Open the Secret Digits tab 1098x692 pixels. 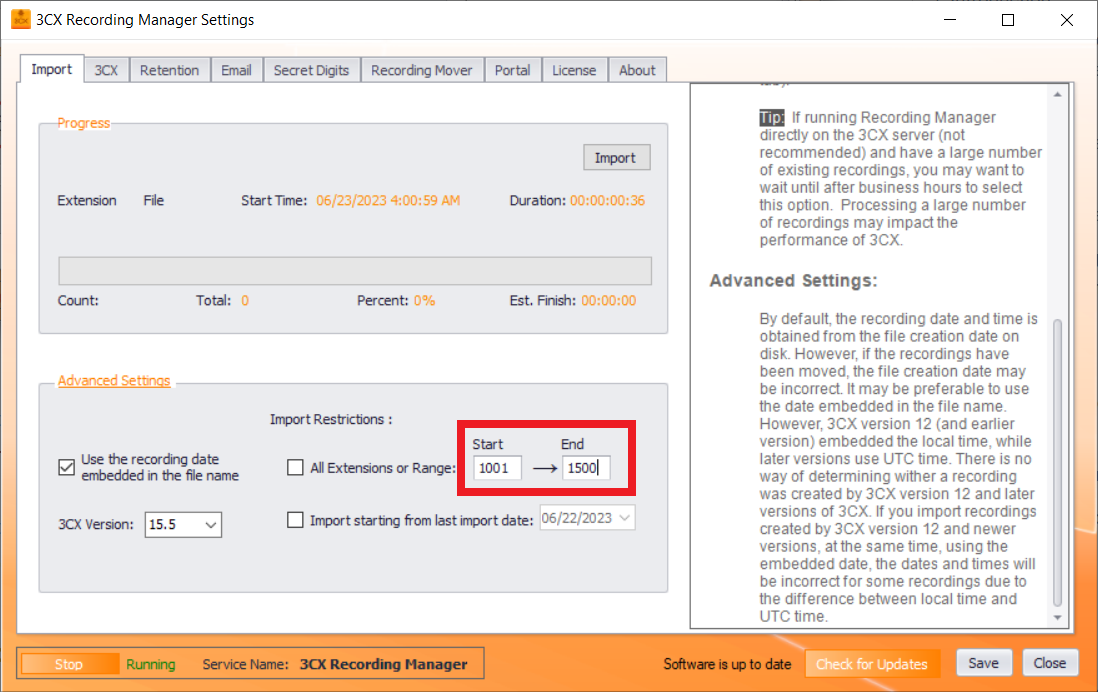click(311, 69)
